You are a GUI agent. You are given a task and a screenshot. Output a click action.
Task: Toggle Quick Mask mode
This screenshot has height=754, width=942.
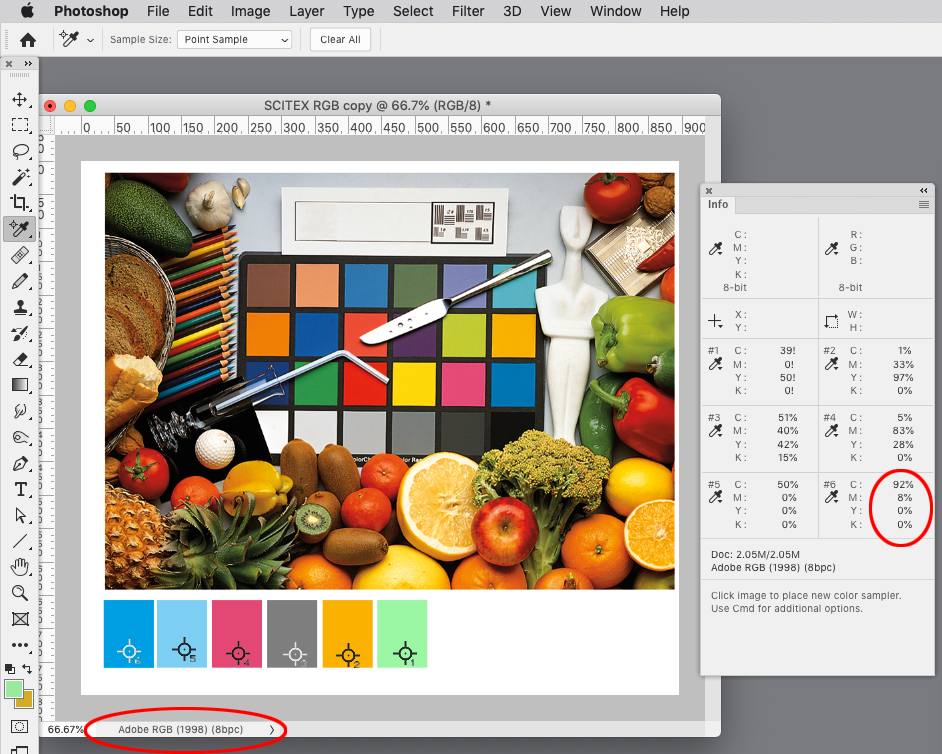point(20,726)
